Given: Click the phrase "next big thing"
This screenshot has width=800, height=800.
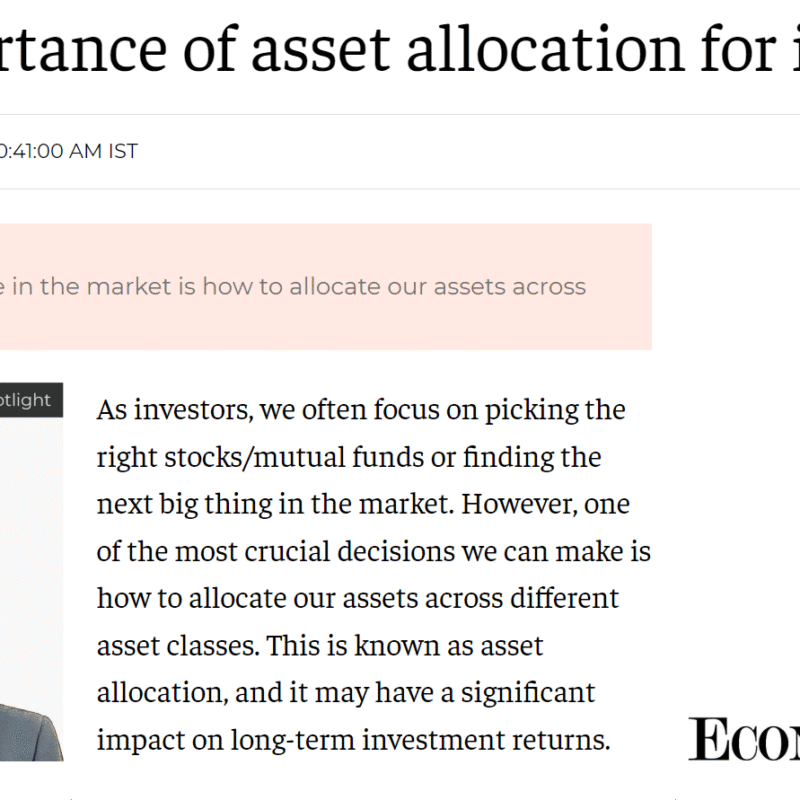Looking at the screenshot, I should (169, 503).
